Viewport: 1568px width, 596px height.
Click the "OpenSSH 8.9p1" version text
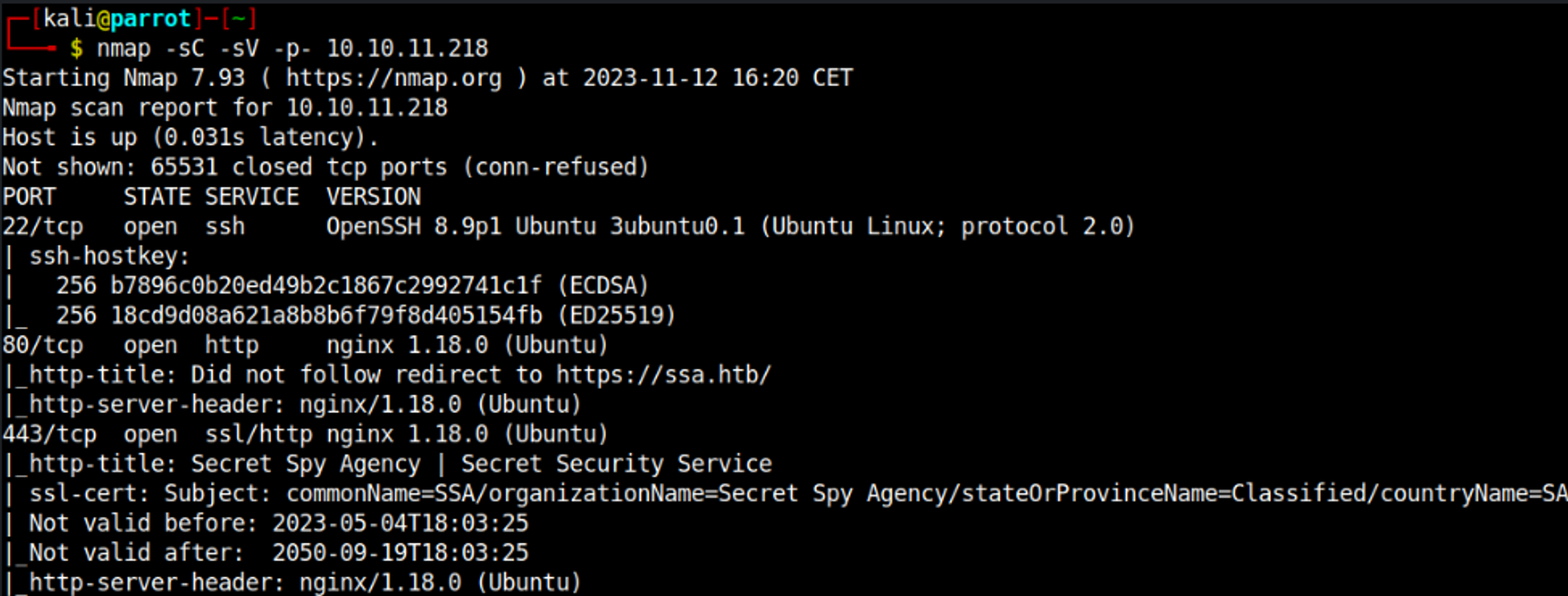tap(413, 227)
